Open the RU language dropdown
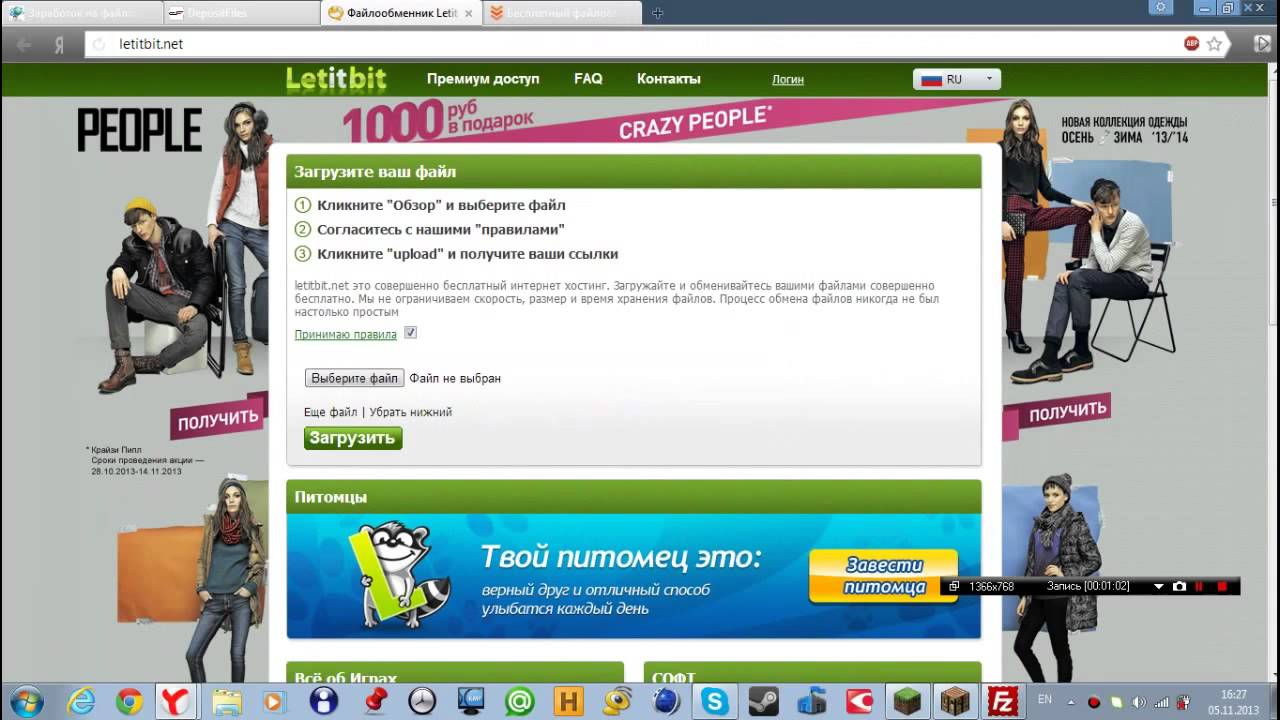 pyautogui.click(x=956, y=79)
